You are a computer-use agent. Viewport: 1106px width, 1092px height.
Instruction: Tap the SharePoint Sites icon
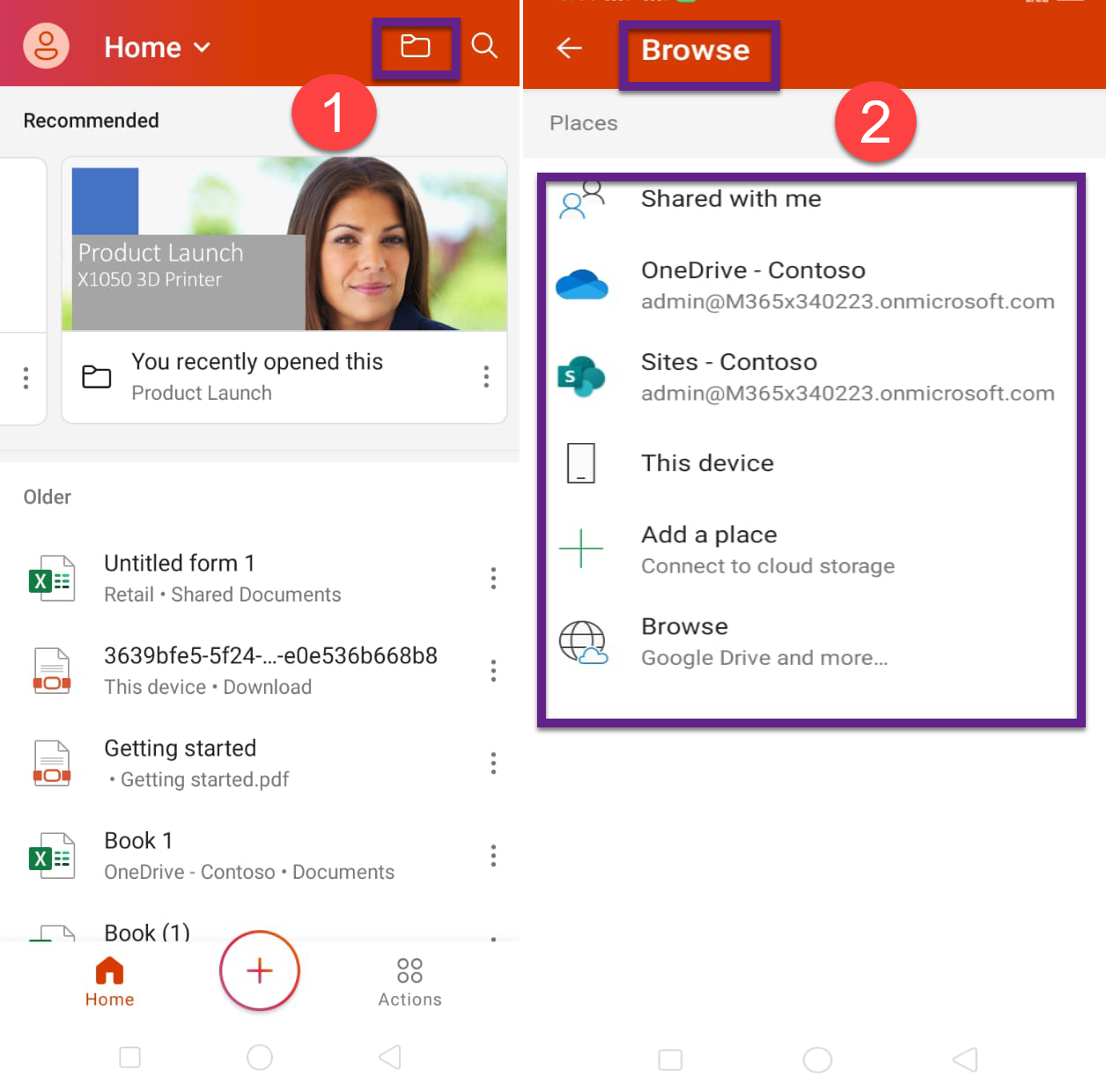pyautogui.click(x=581, y=377)
